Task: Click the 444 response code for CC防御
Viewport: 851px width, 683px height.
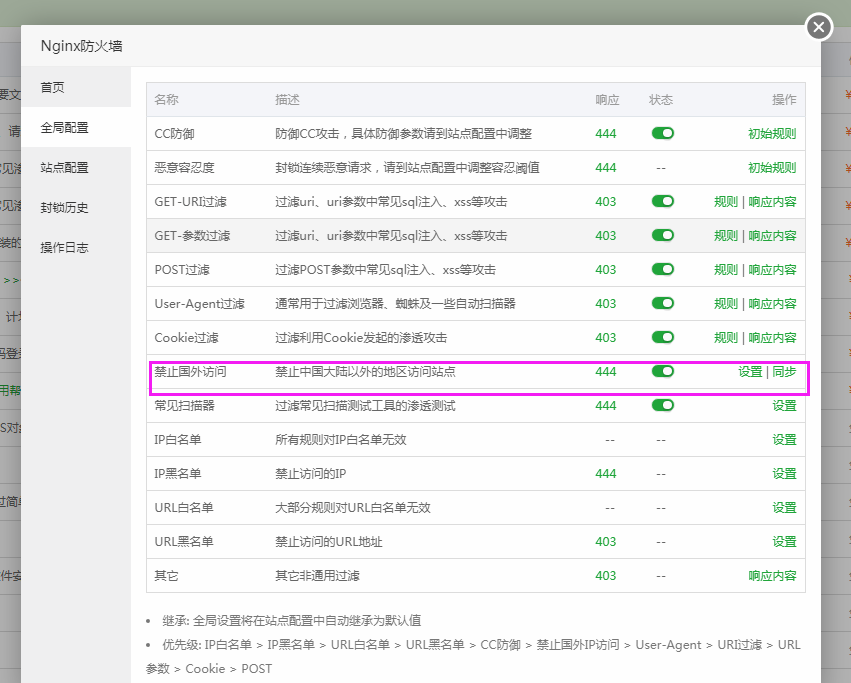Action: 606,134
